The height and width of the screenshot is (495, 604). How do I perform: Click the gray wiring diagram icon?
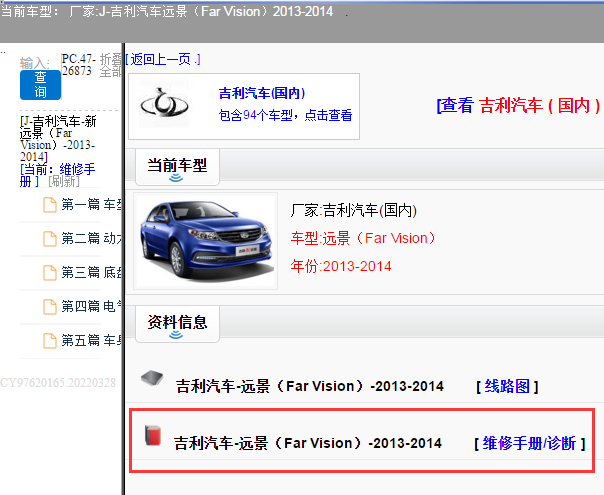152,378
